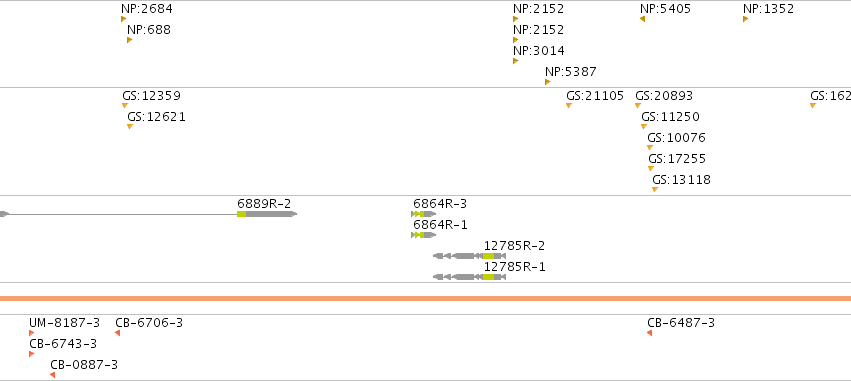Click the NP:2684 label text
Viewport: 851px width, 381px height.
[147, 9]
